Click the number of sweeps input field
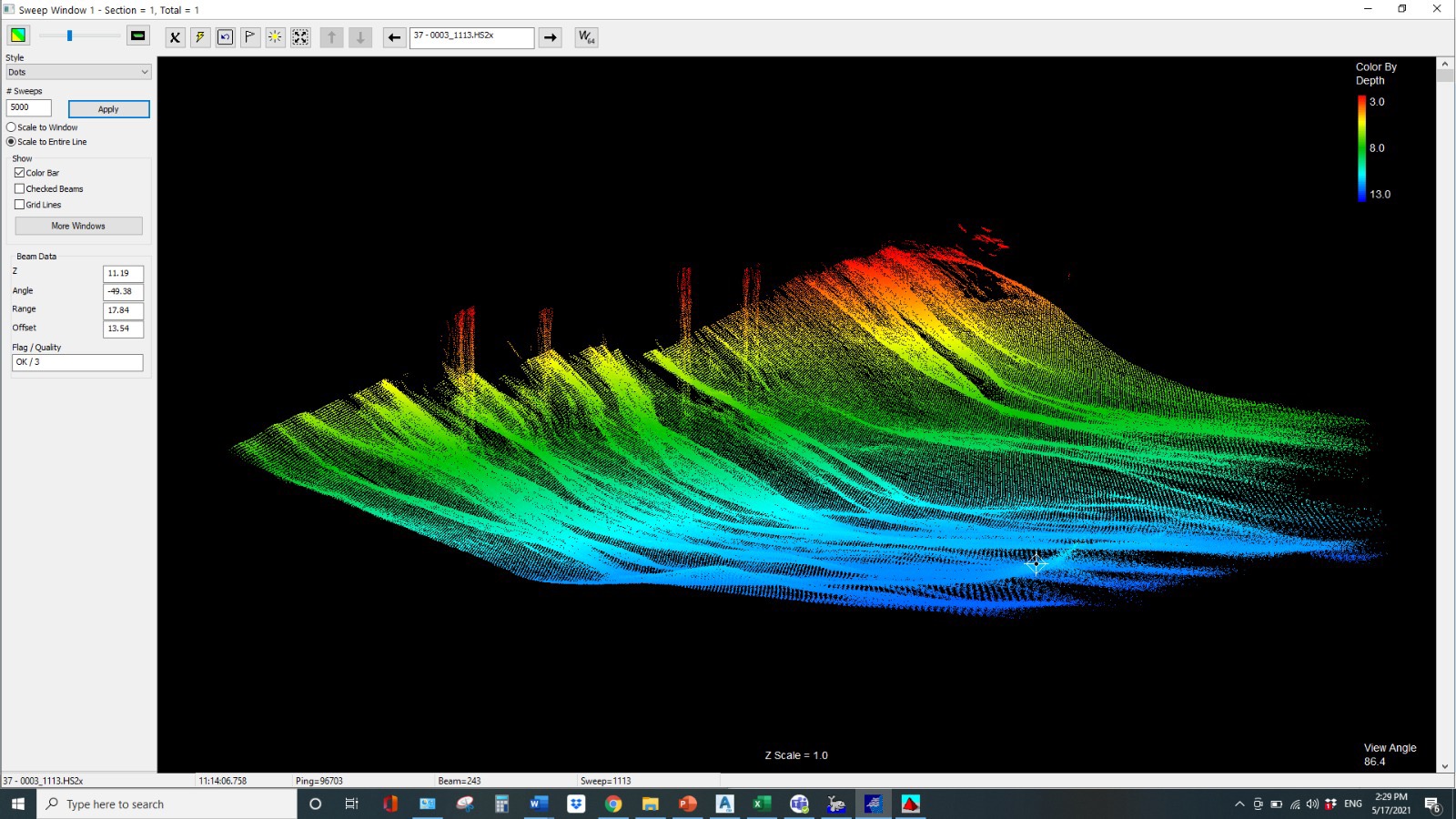Viewport: 1456px width, 819px height. tap(29, 107)
